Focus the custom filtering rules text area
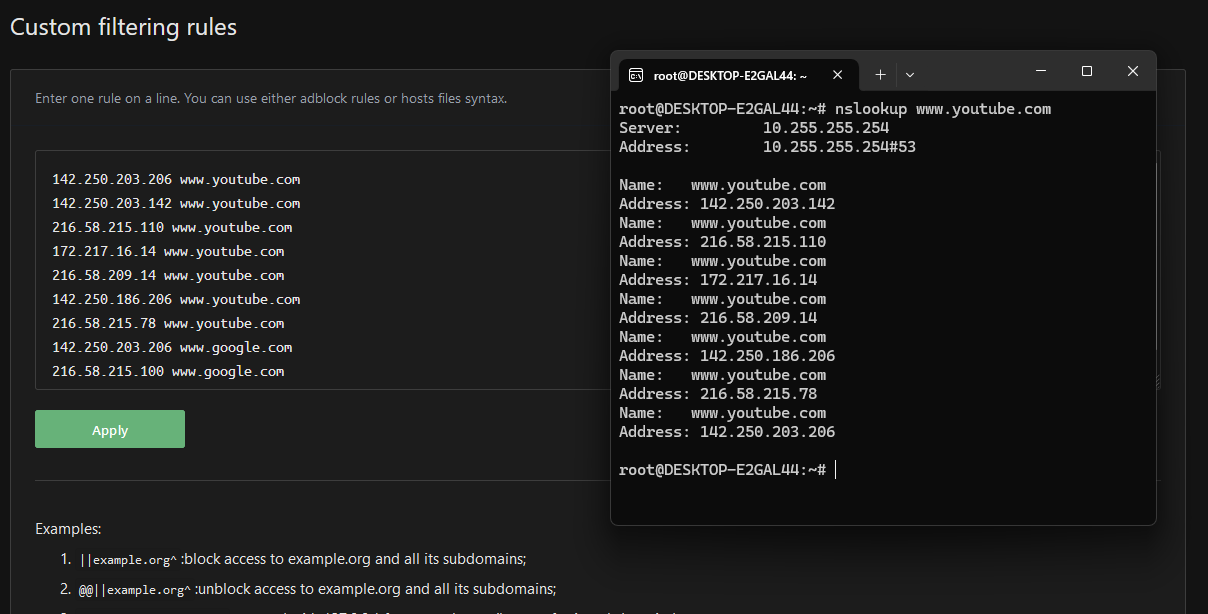 (322, 270)
